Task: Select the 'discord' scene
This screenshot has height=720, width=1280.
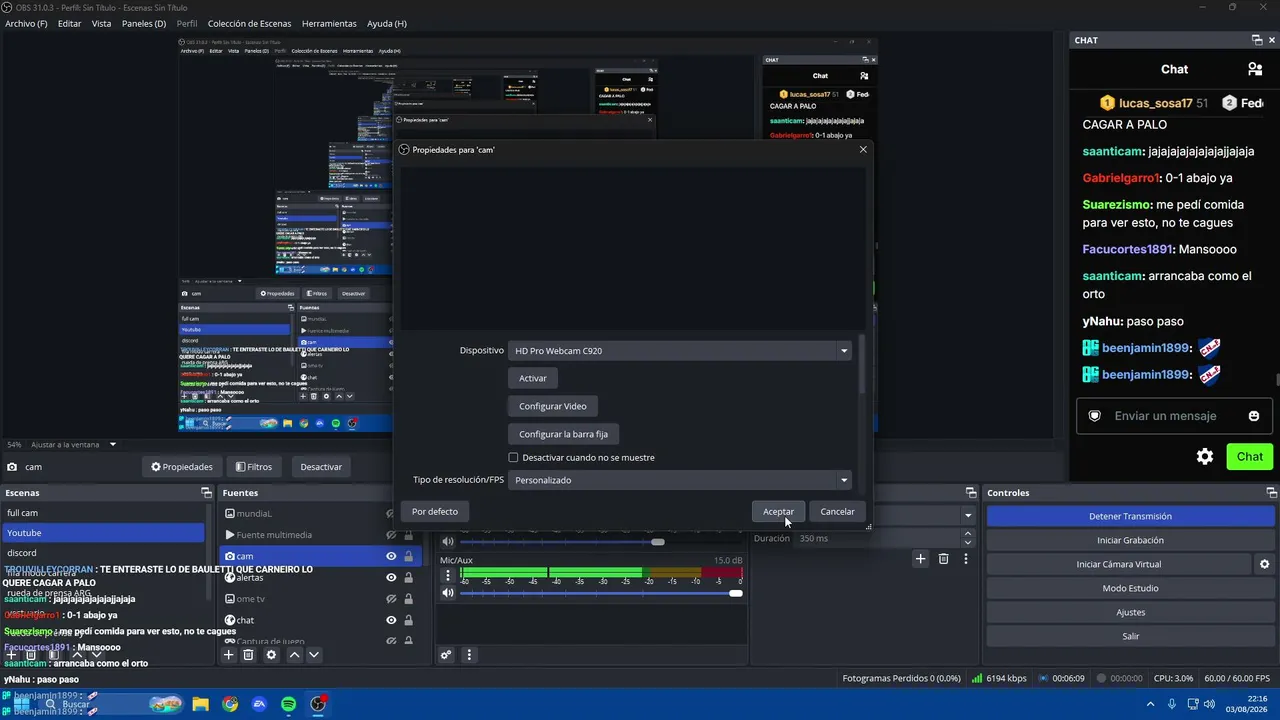Action: click(x=103, y=552)
